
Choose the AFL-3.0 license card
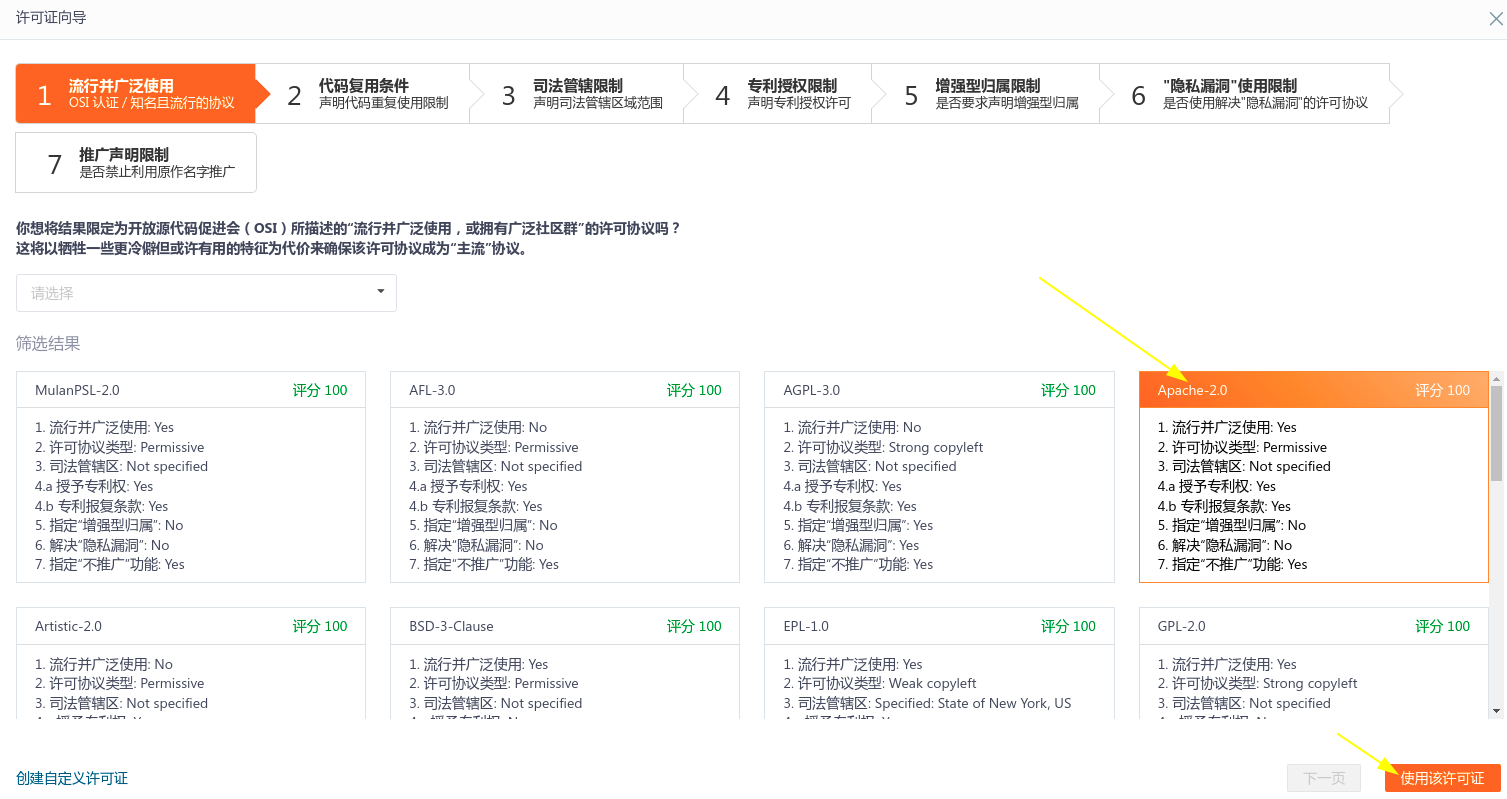coord(565,477)
